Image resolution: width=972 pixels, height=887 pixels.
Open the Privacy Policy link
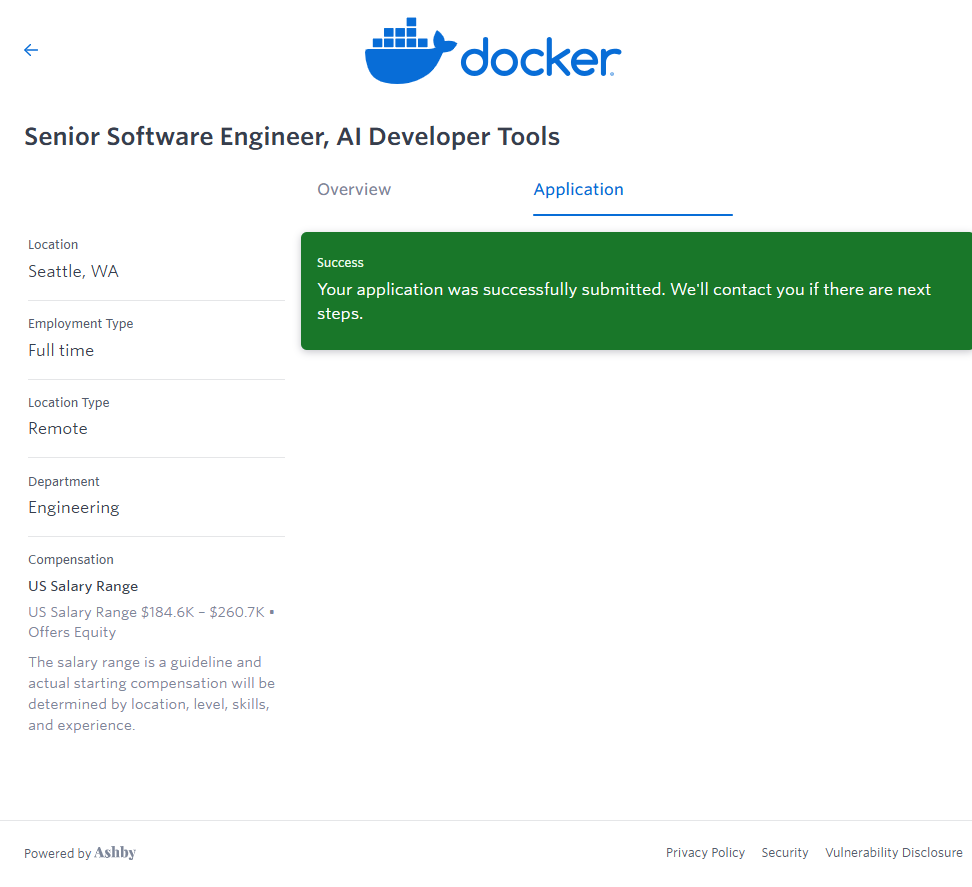point(705,853)
